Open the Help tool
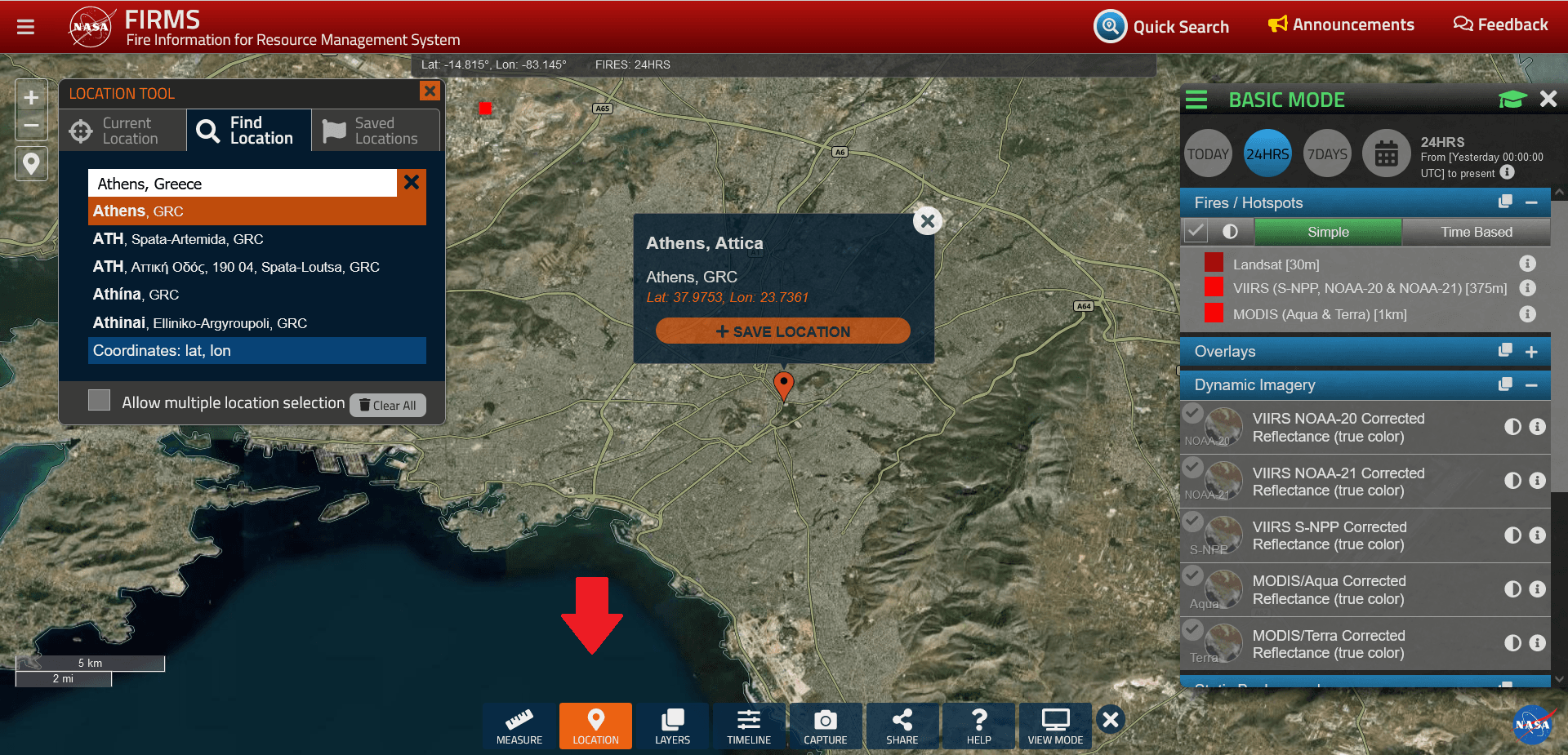The width and height of the screenshot is (1568, 755). pyautogui.click(x=978, y=726)
